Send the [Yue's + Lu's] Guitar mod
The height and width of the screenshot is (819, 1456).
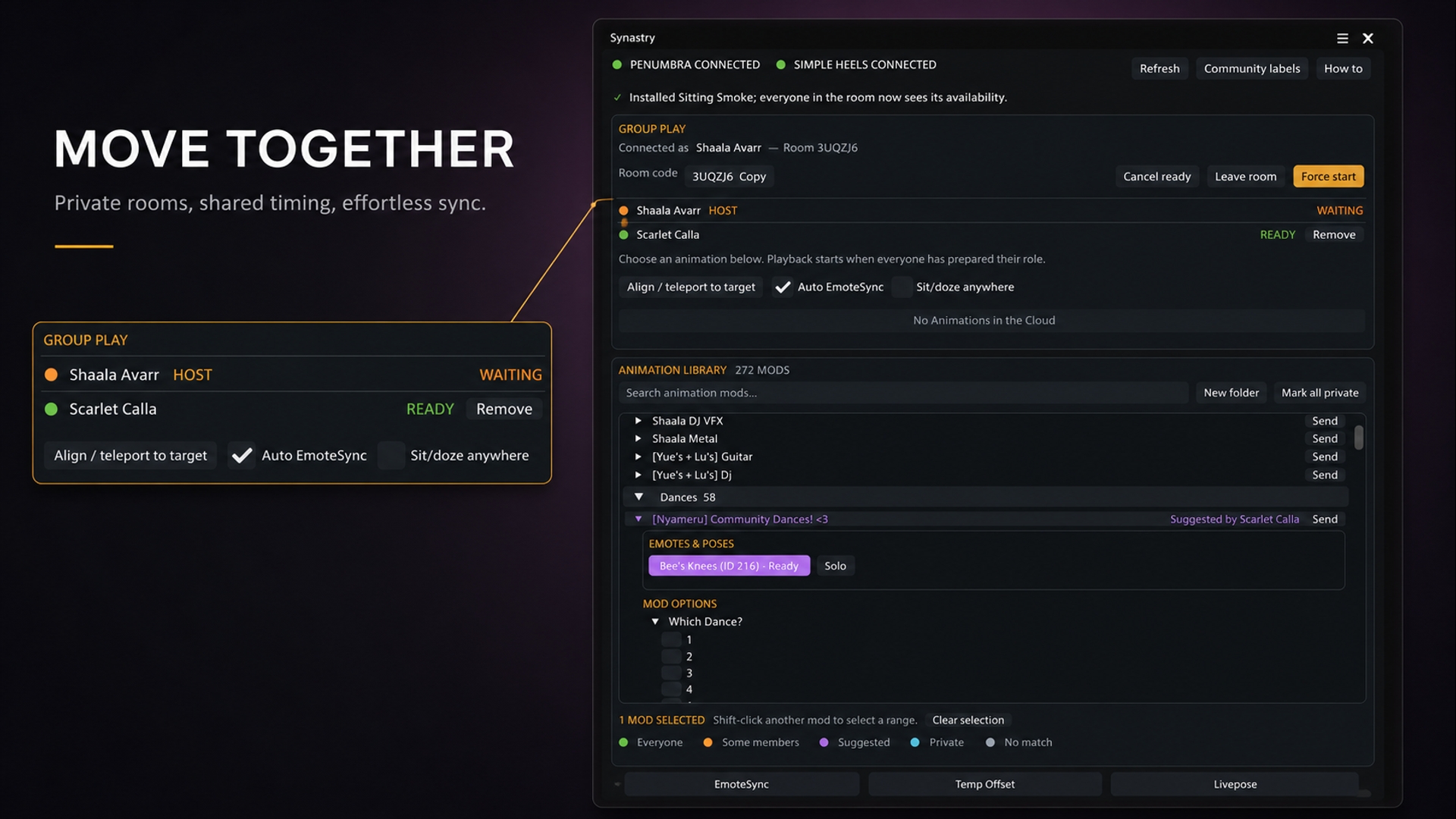pos(1325,457)
